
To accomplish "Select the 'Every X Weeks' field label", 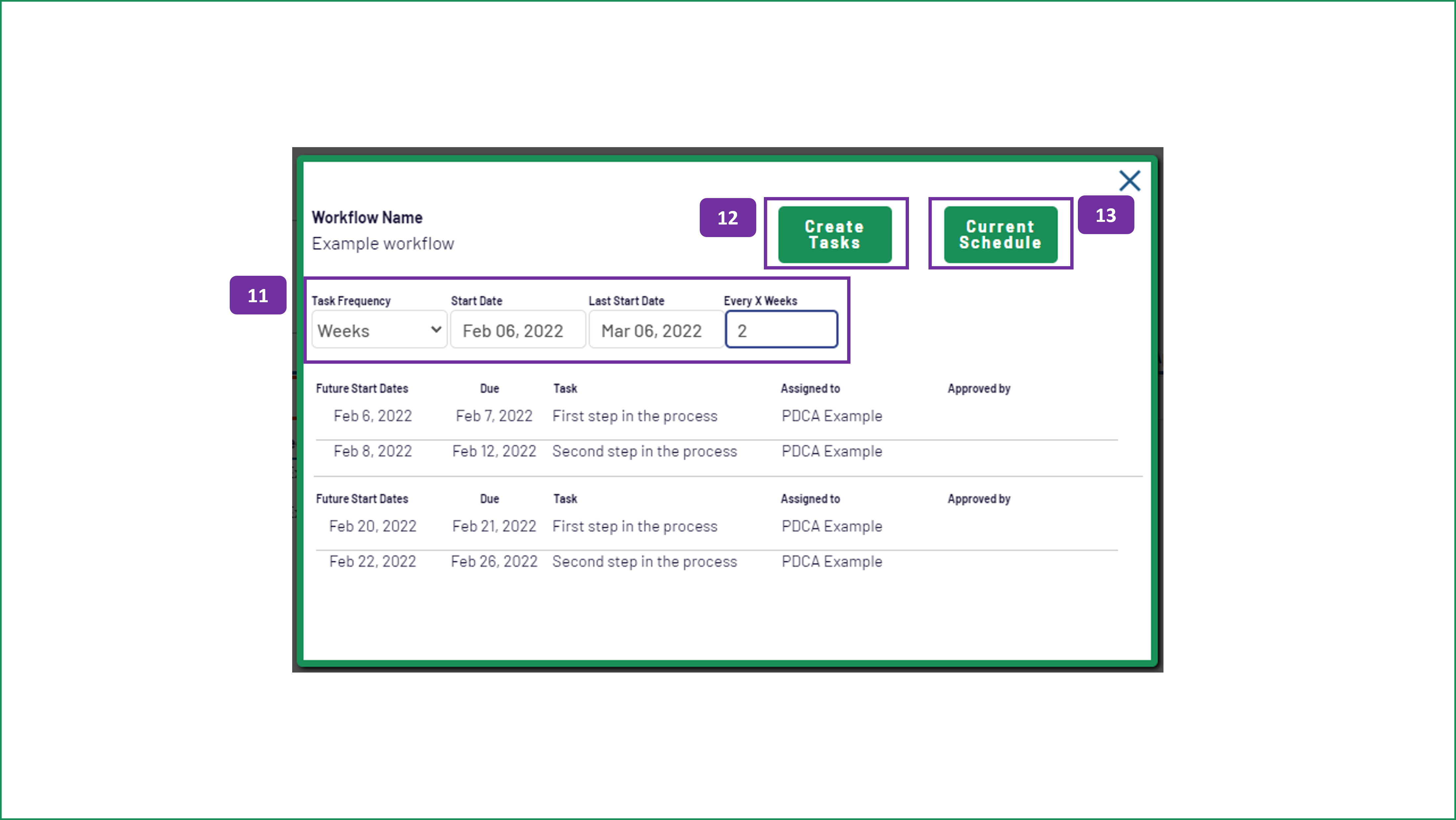I will [760, 301].
